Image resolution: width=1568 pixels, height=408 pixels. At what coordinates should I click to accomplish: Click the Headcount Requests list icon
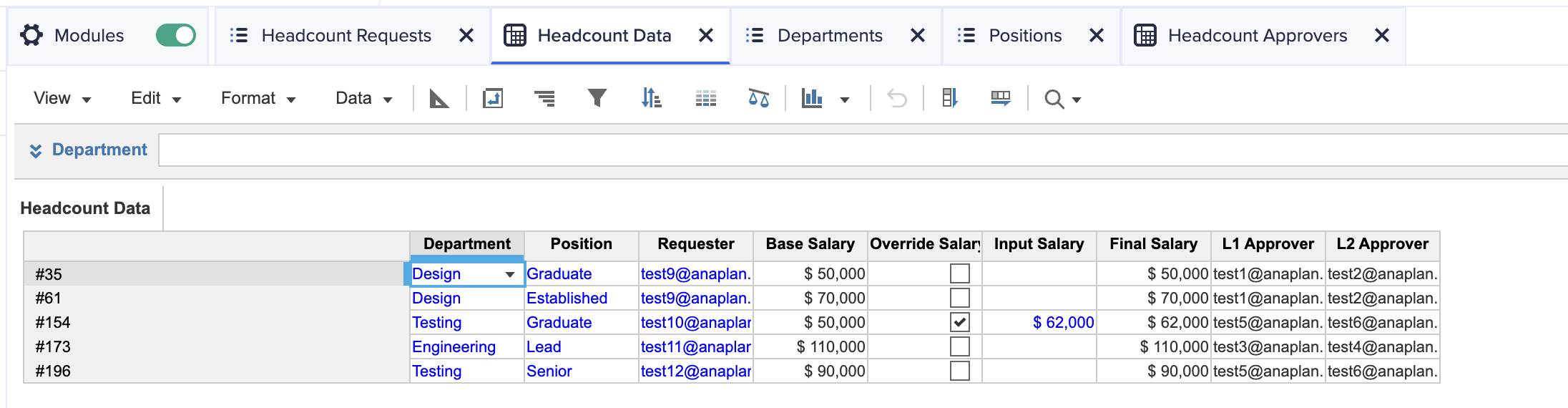click(239, 35)
